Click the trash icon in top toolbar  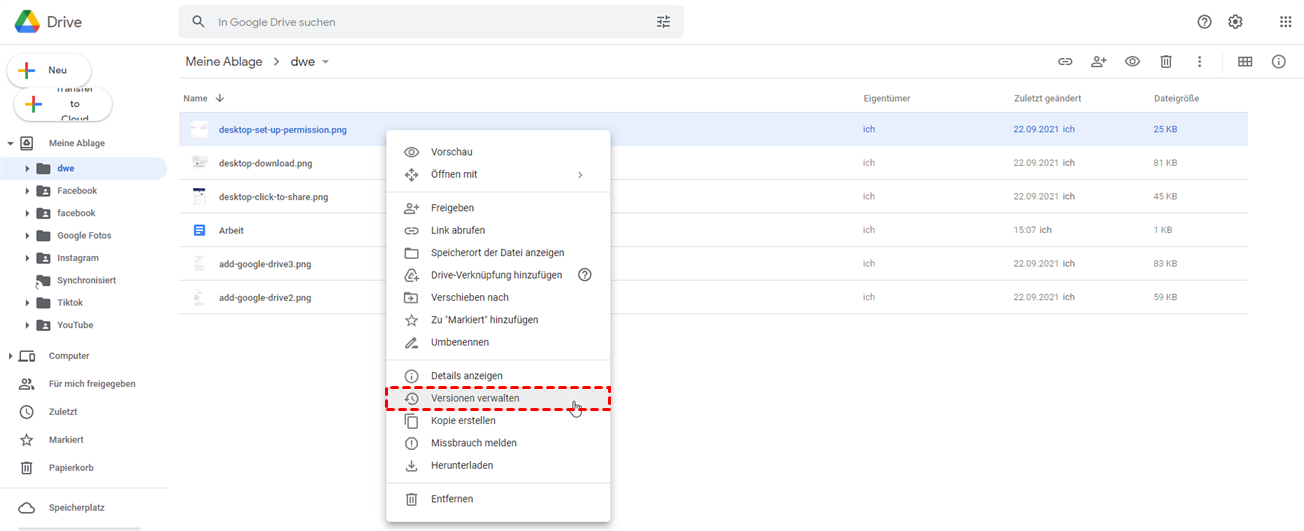coord(1165,62)
